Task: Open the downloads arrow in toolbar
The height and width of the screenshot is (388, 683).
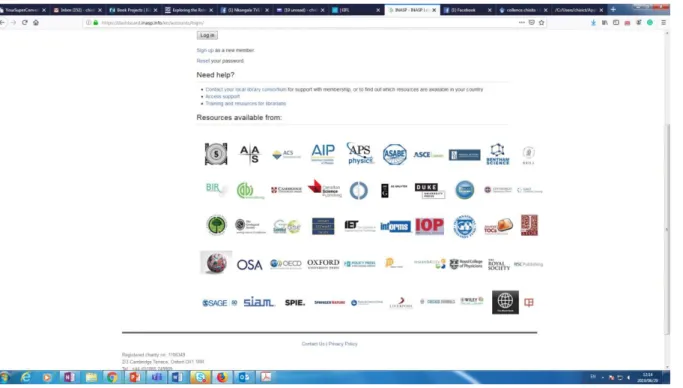Action: pyautogui.click(x=593, y=23)
